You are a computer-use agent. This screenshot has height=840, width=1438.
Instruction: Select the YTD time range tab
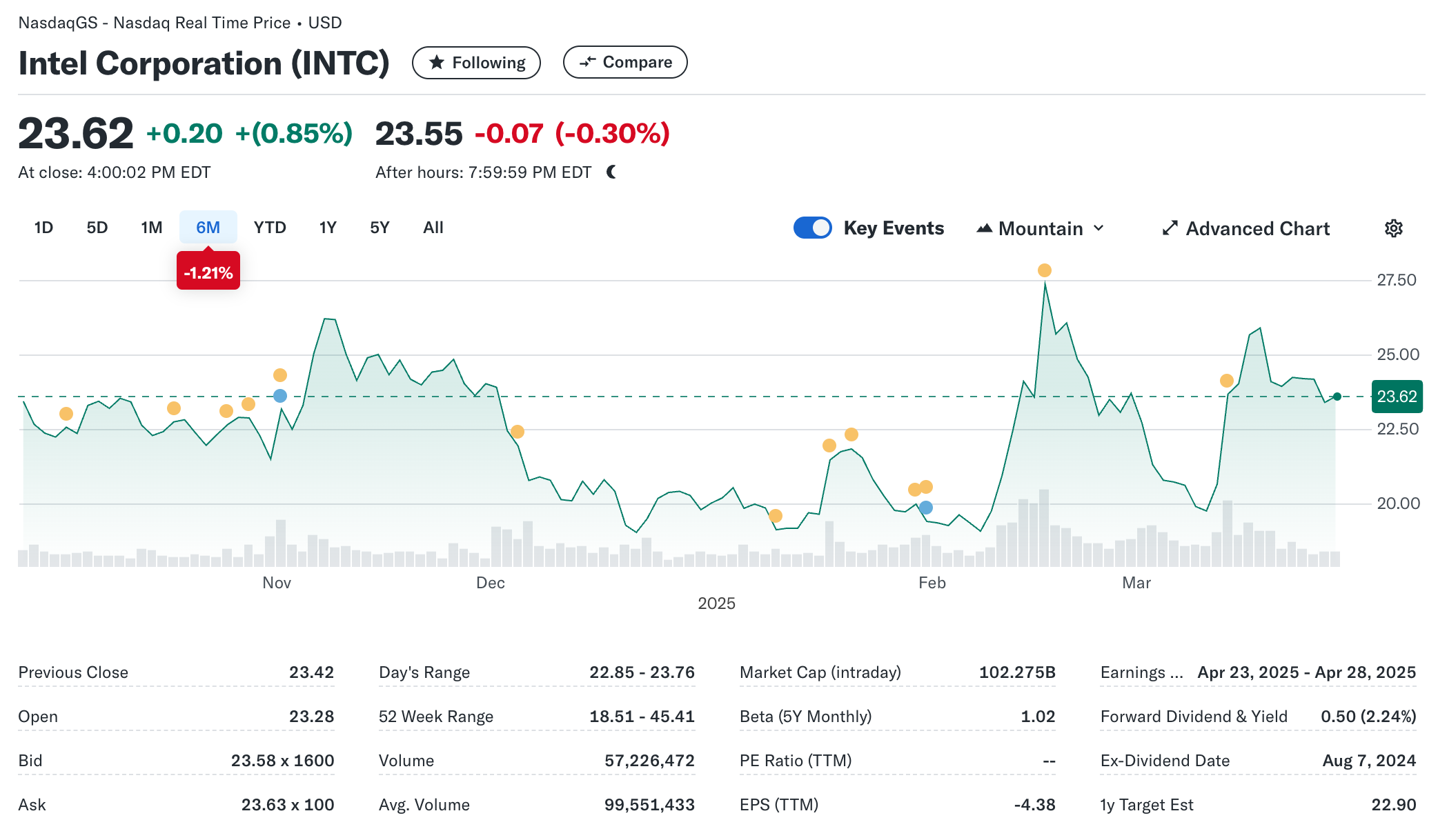point(269,228)
